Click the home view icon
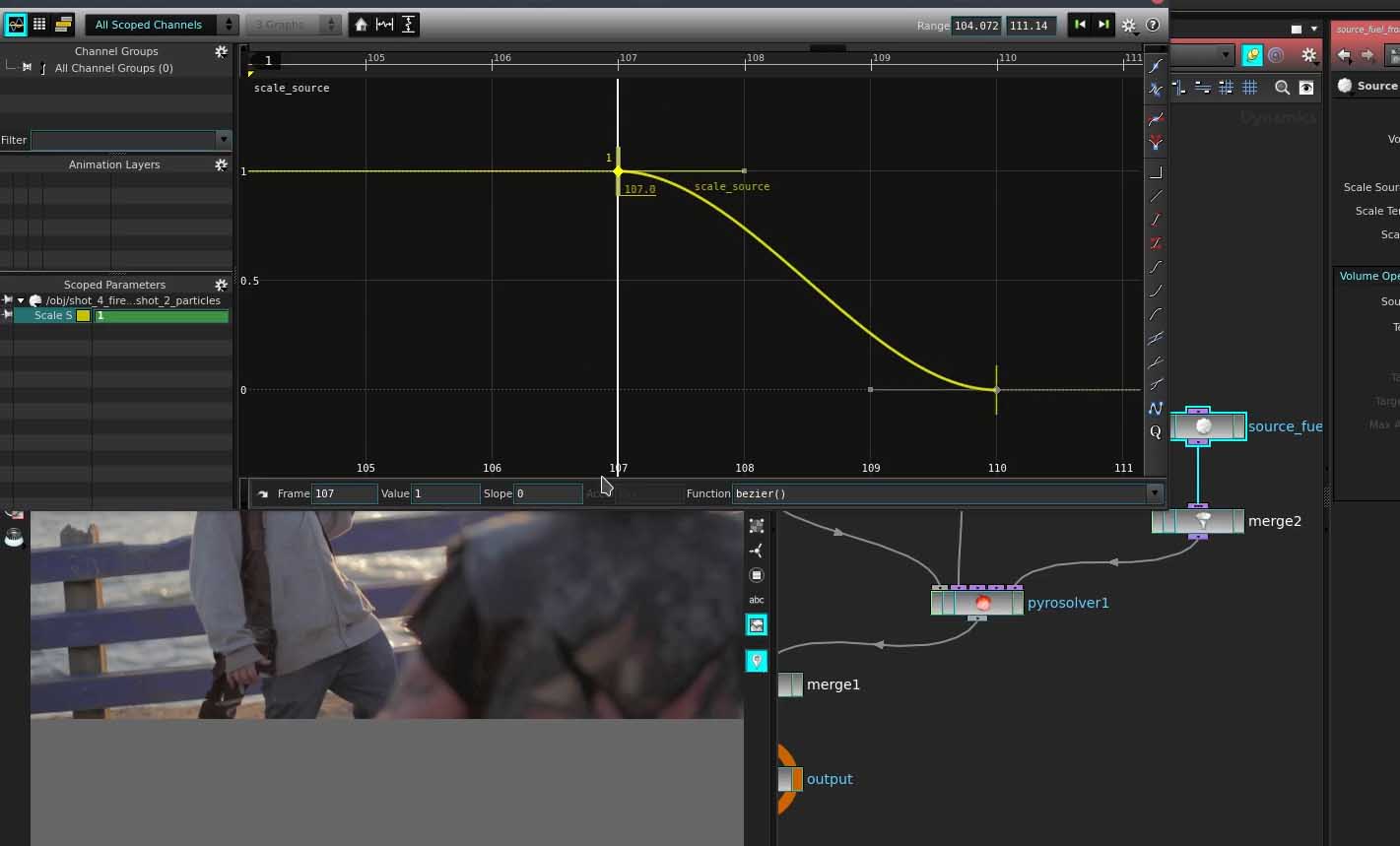The image size is (1400, 846). coord(361,25)
